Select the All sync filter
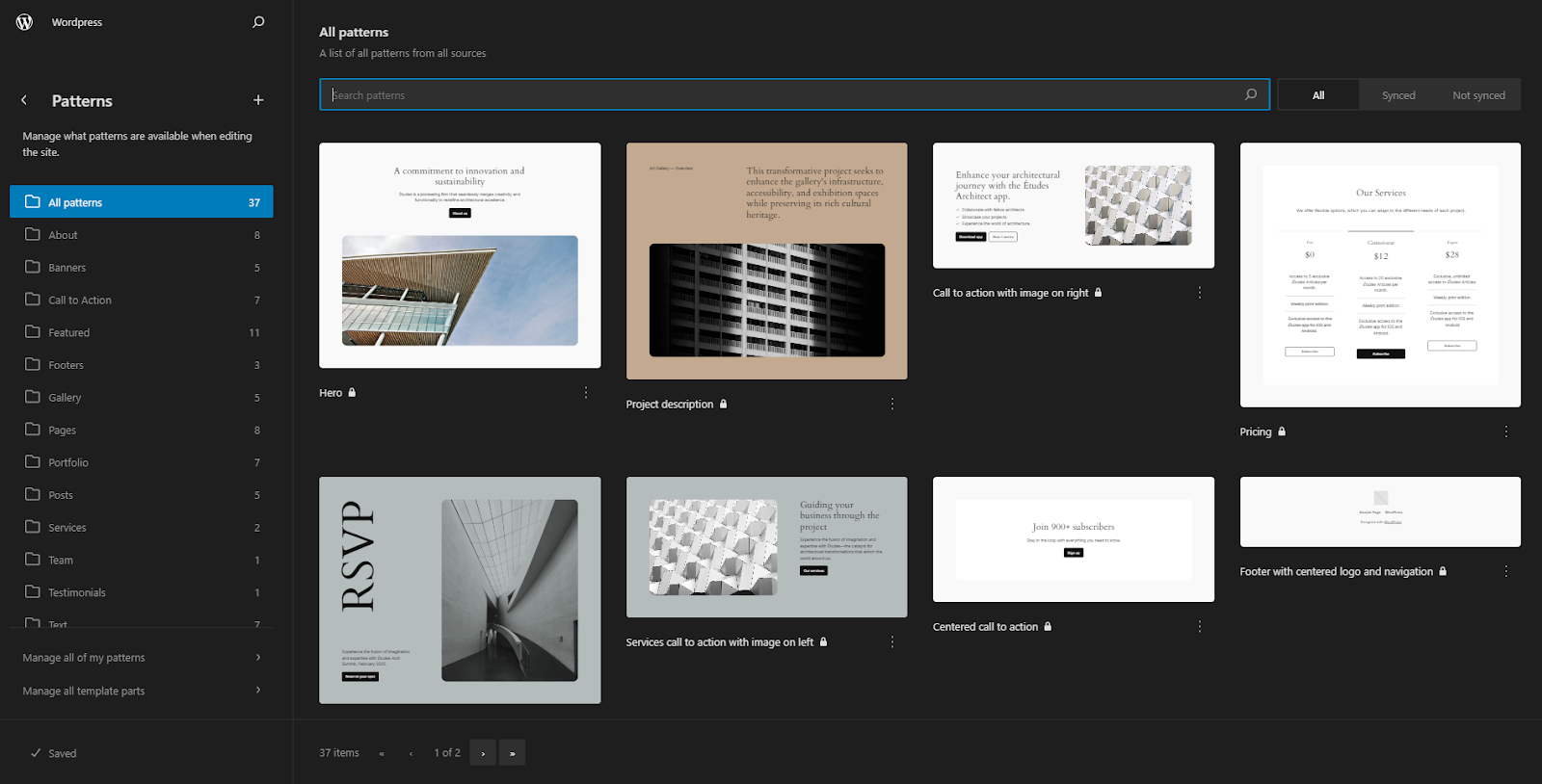Image resolution: width=1542 pixels, height=784 pixels. [1318, 94]
